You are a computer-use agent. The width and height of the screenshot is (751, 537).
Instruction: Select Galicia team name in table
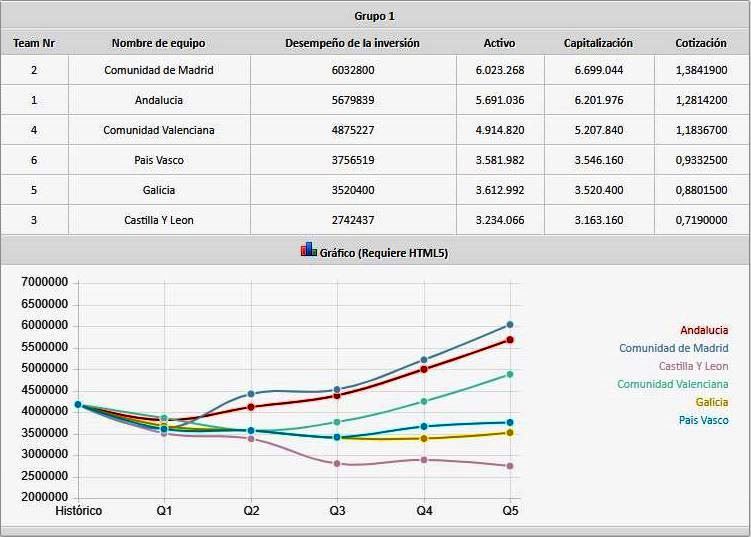(x=159, y=190)
